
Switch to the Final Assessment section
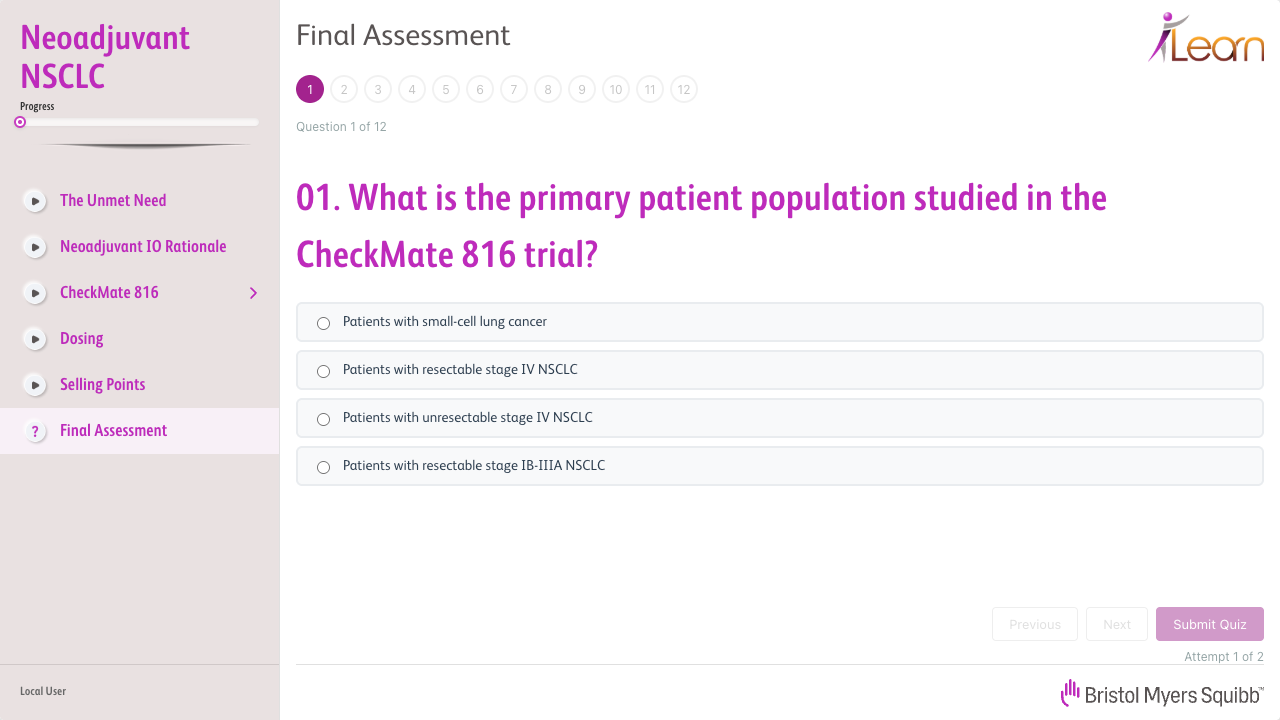click(113, 430)
